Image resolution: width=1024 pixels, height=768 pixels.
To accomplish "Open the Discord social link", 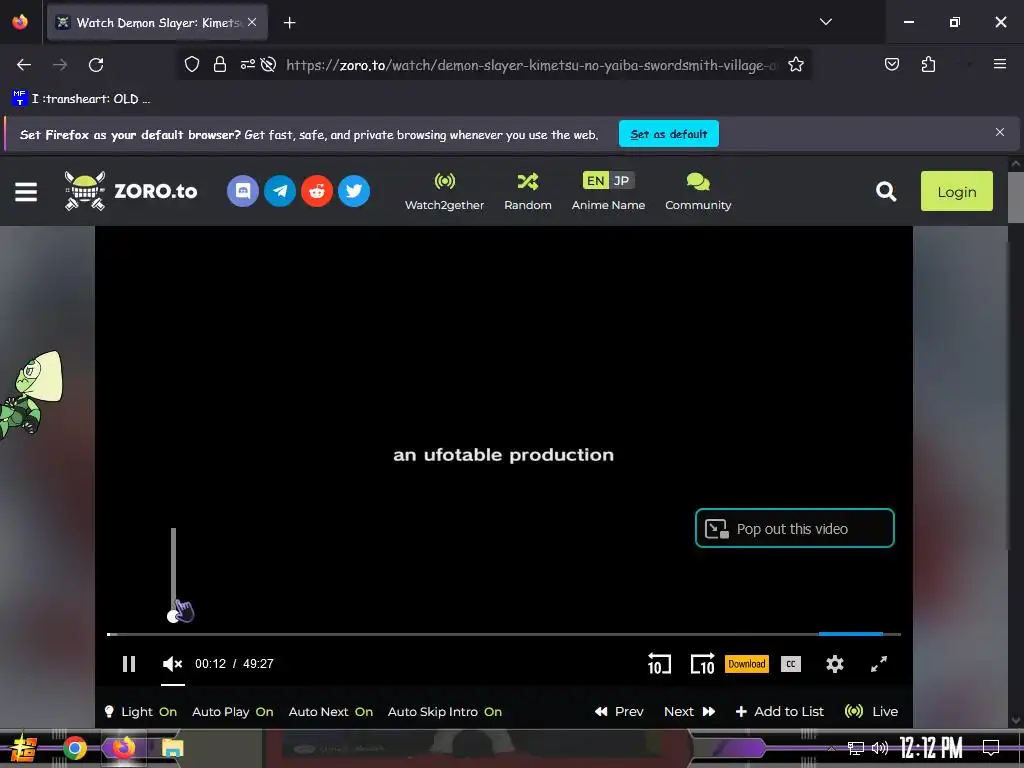I will (x=243, y=191).
